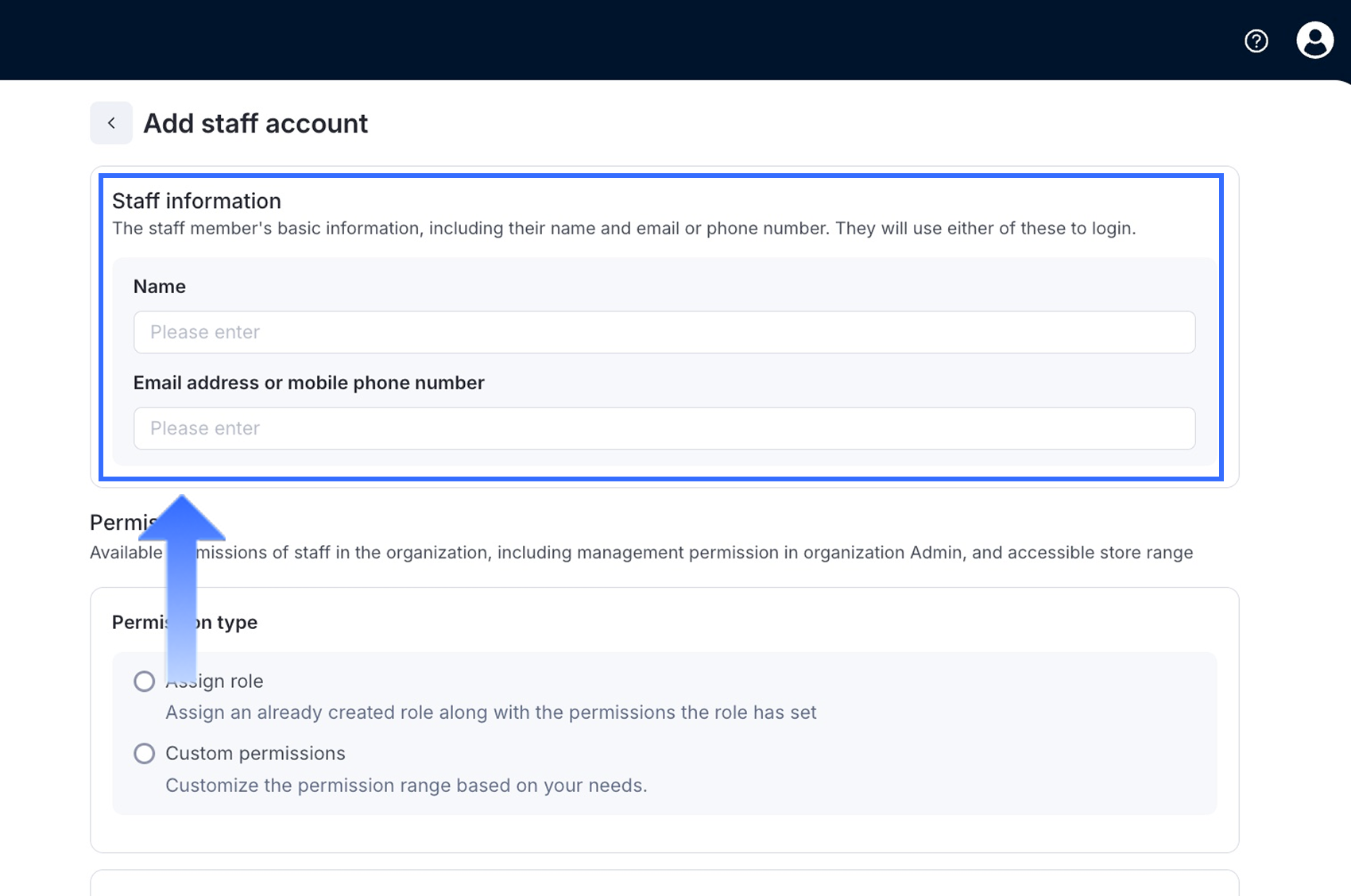
Task: Click the "Staff information" section heading
Action: [196, 201]
